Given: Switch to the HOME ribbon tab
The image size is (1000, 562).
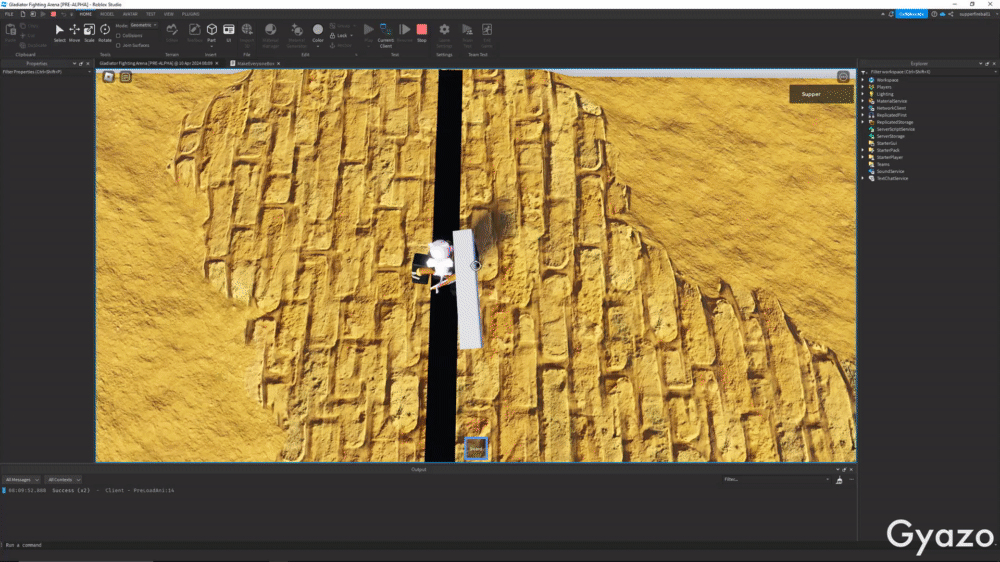Looking at the screenshot, I should coord(85,14).
